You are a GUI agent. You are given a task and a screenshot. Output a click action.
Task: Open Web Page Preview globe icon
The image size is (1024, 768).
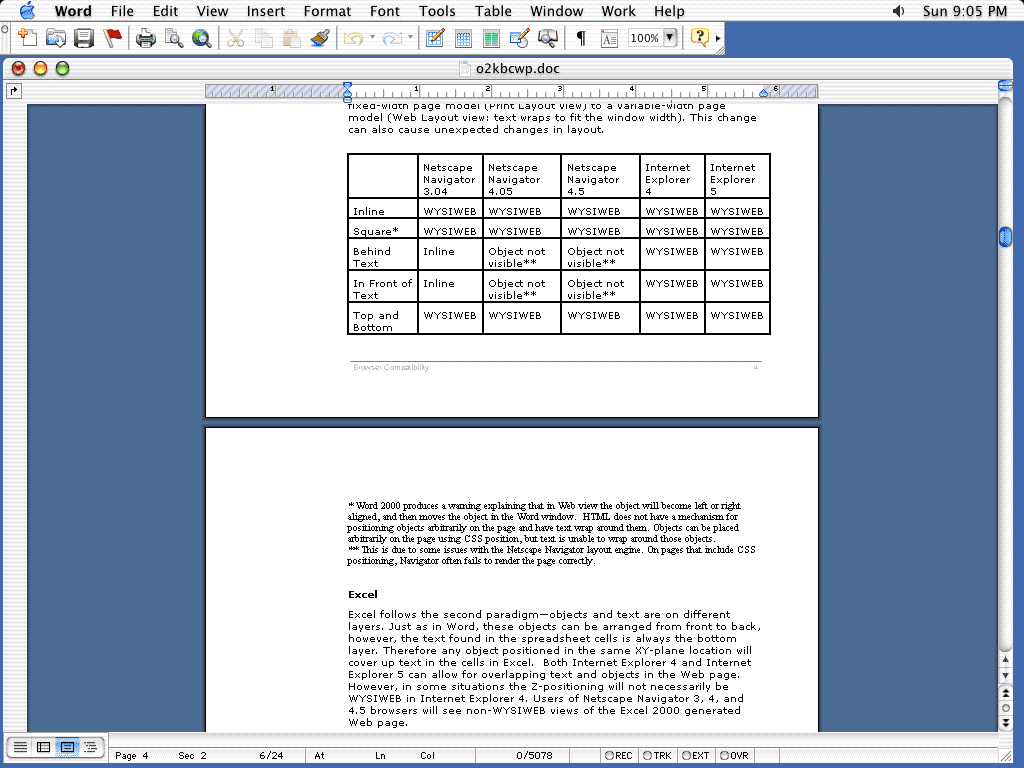tap(201, 38)
